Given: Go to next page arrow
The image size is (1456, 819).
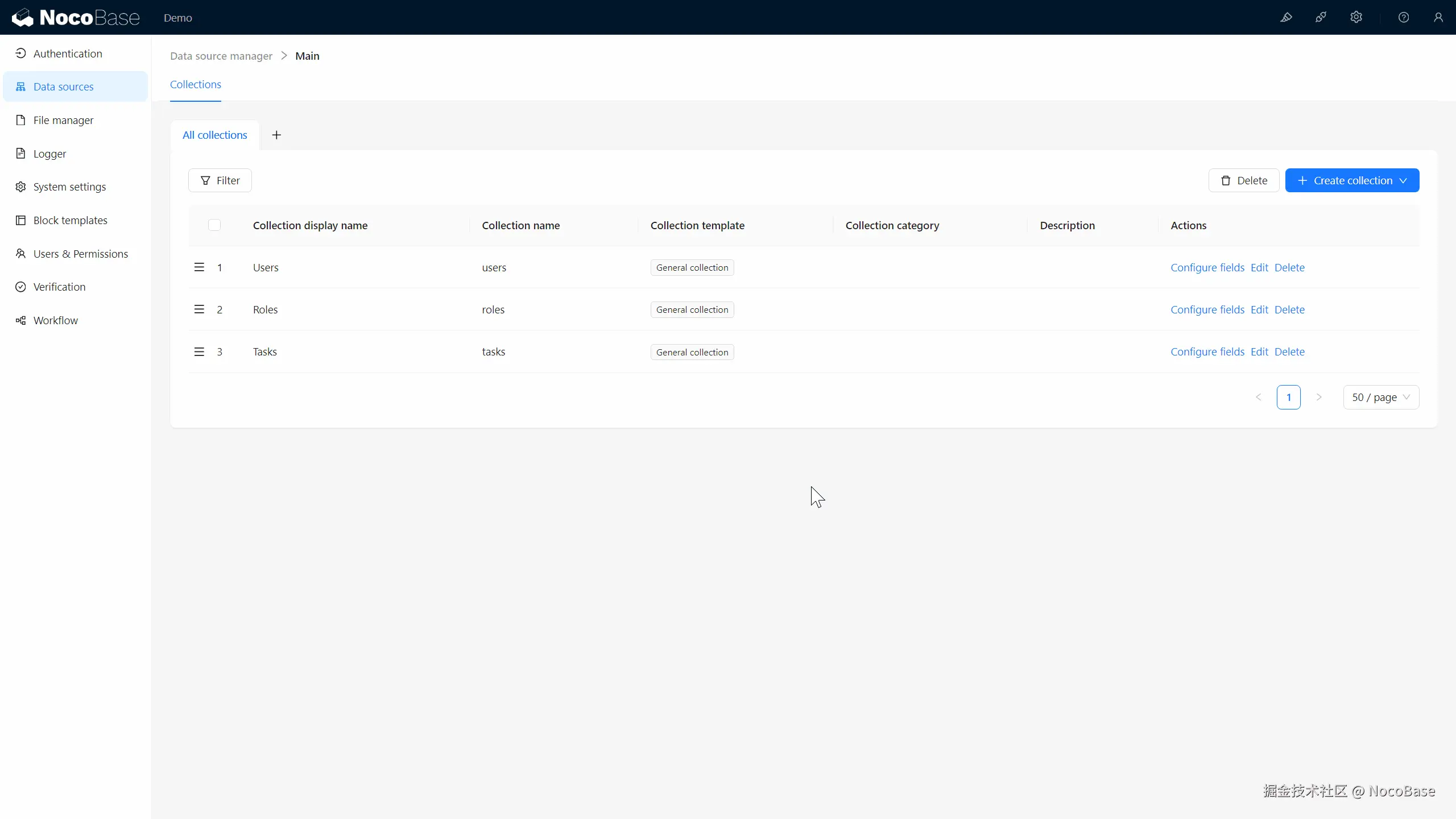Looking at the screenshot, I should coord(1319,397).
